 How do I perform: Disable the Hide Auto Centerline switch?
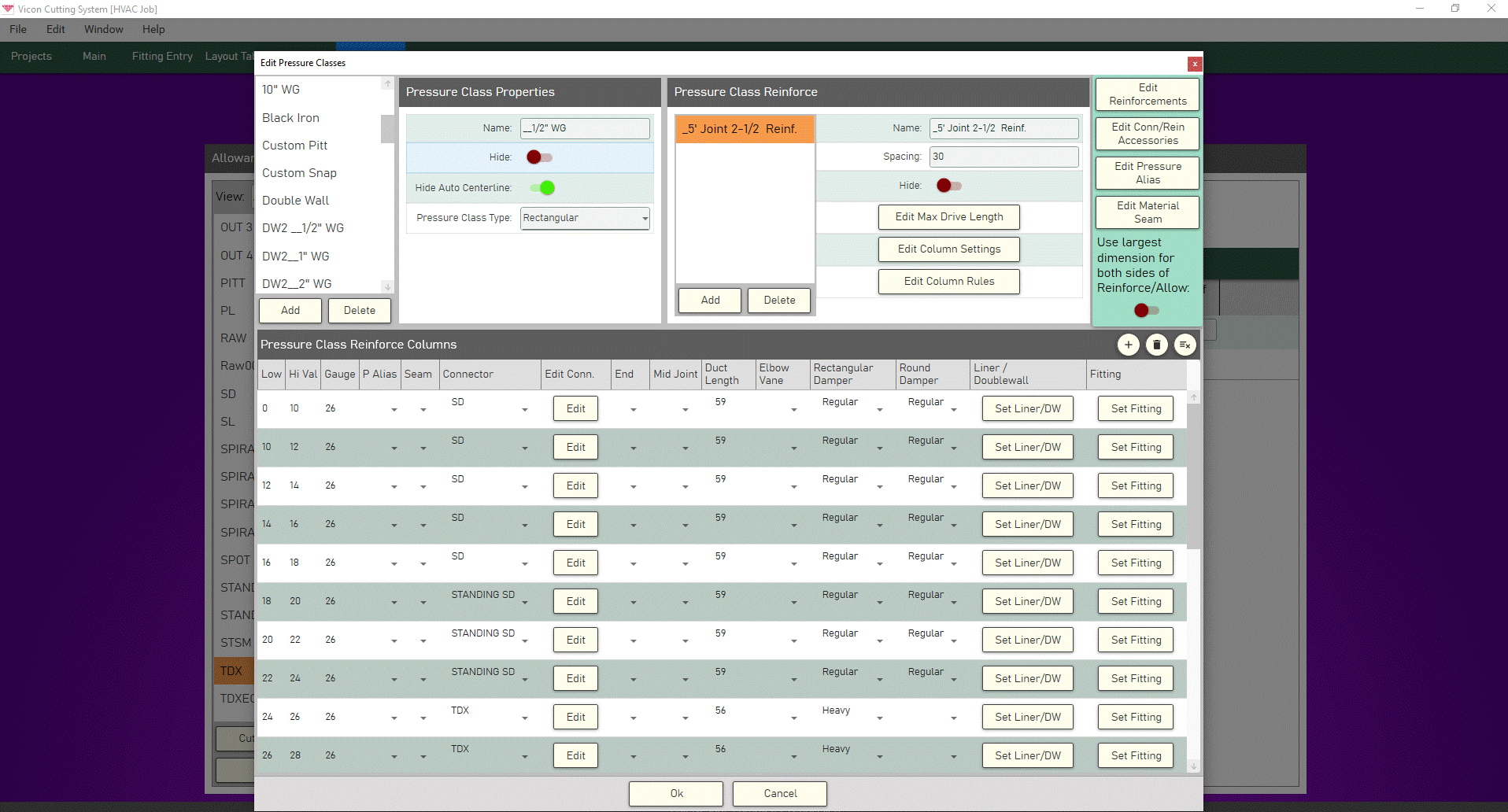coord(542,187)
